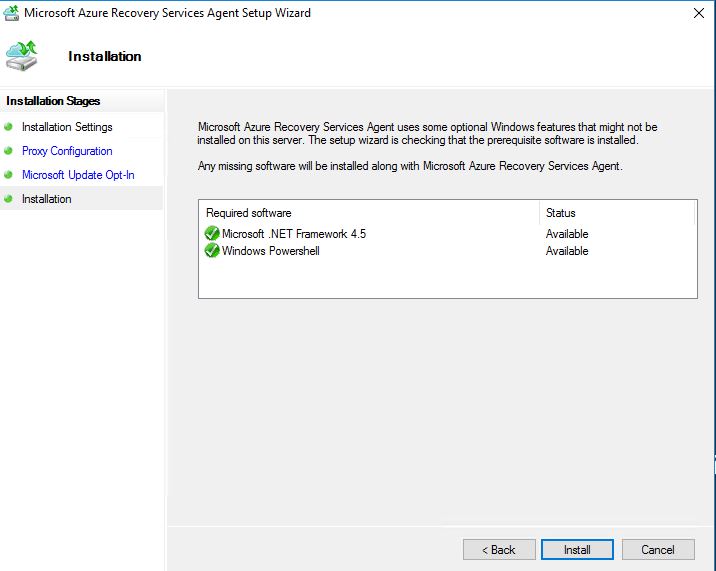Click the cloud backup drive header icon
Image resolution: width=716 pixels, height=571 pixels.
[x=21, y=55]
